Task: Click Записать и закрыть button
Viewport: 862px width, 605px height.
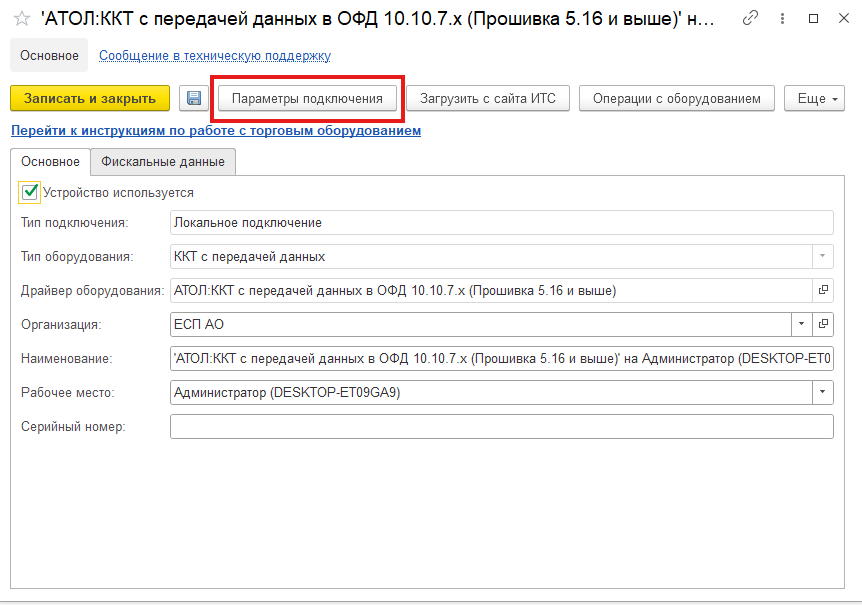Action: click(x=90, y=98)
